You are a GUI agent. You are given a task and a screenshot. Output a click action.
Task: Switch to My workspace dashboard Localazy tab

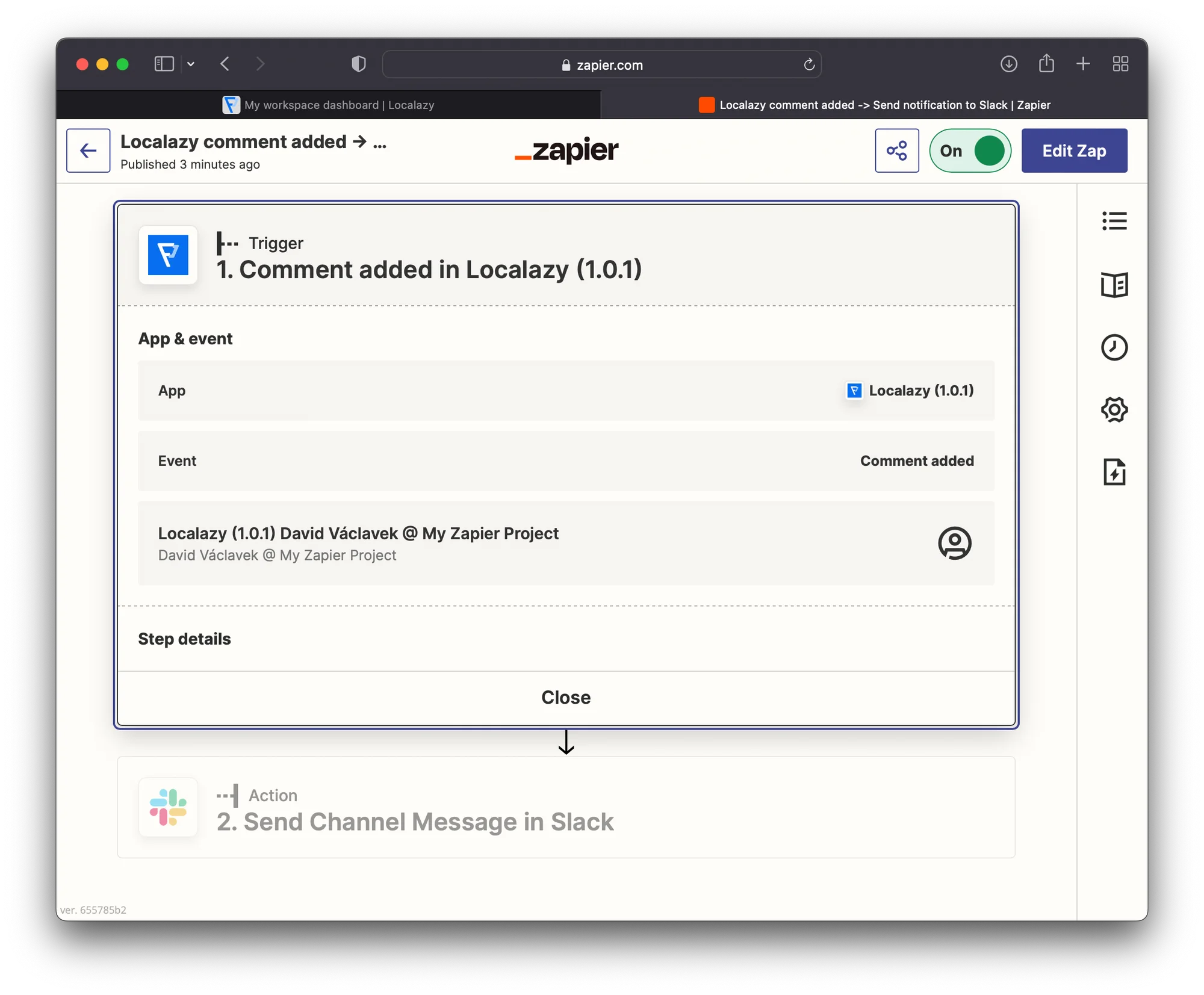click(x=329, y=105)
